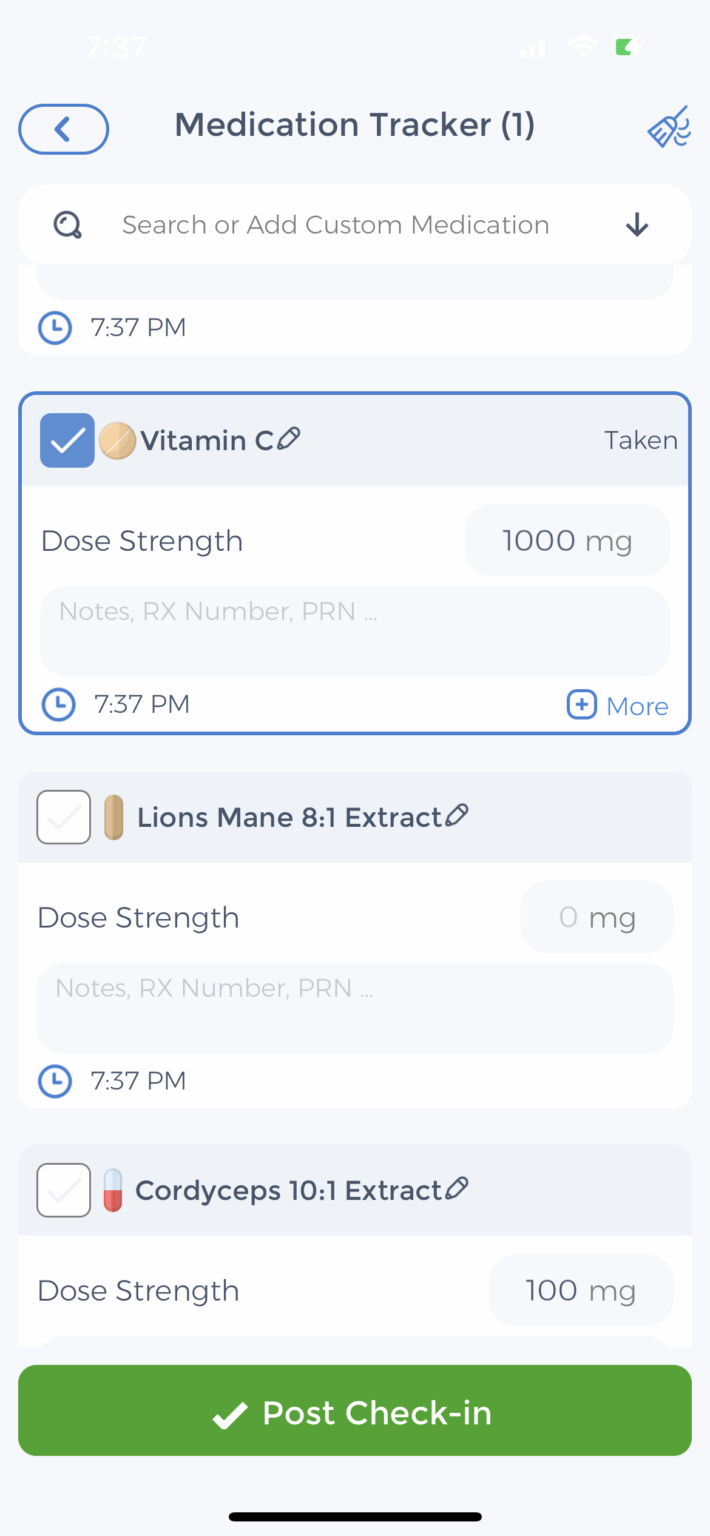The width and height of the screenshot is (710, 1536).
Task: Expand More options for Vitamin C
Action: tap(617, 705)
